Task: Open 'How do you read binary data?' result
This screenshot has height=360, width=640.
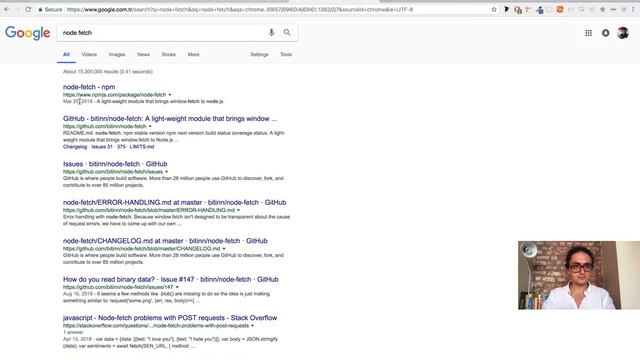Action: tap(171, 280)
